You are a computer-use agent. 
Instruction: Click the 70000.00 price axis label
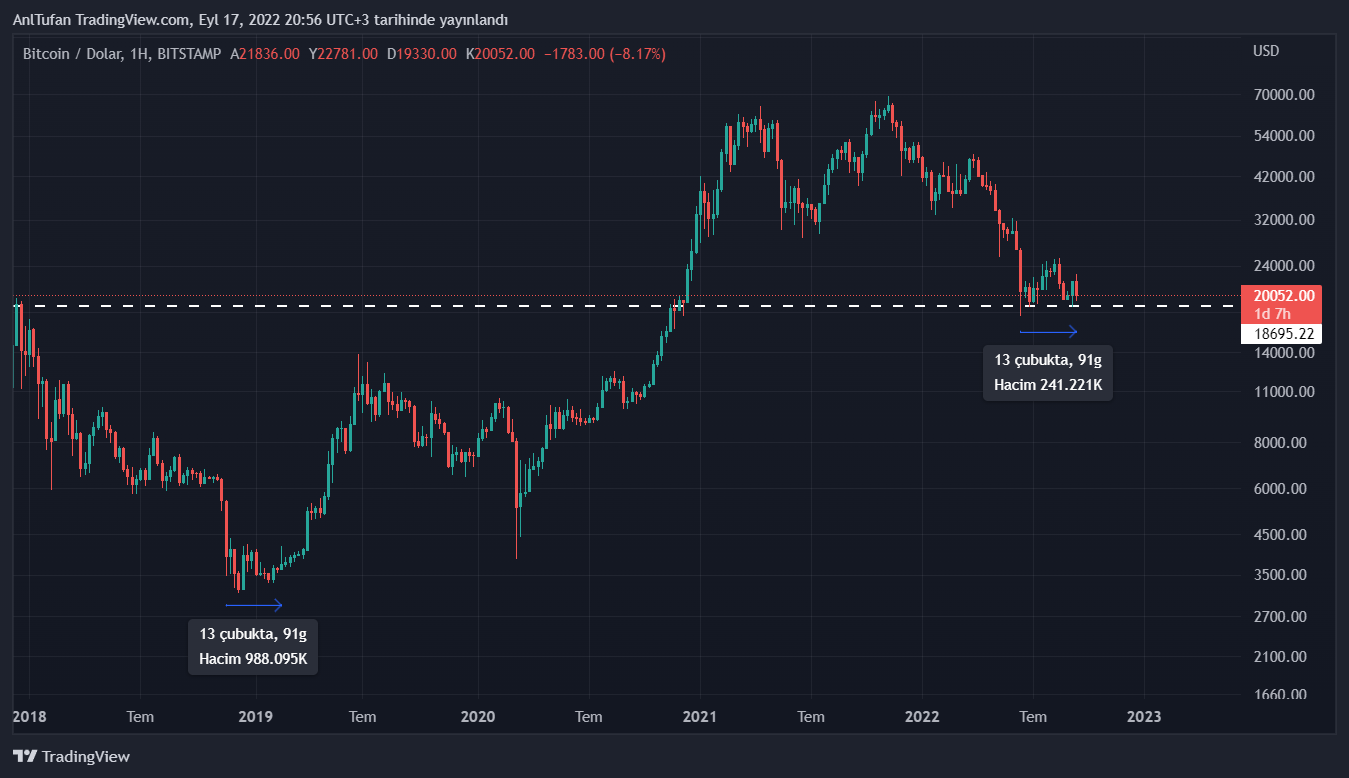tap(1285, 95)
